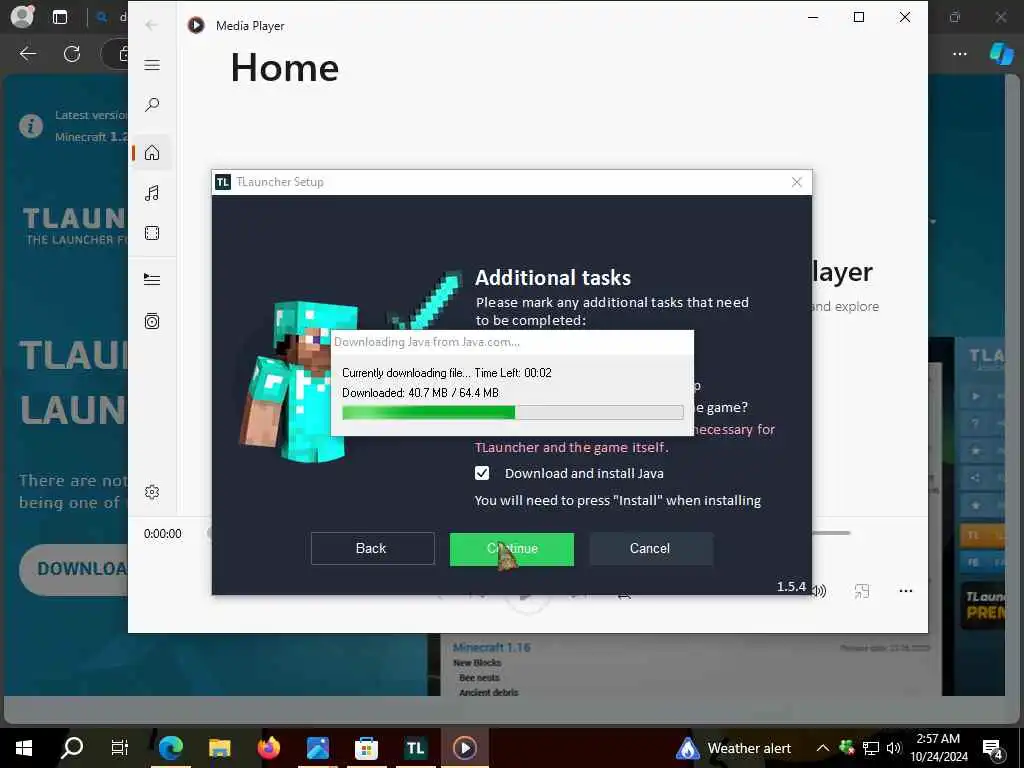The image size is (1024, 768).
Task: Open Media Player more options ellipsis
Action: pos(905,591)
